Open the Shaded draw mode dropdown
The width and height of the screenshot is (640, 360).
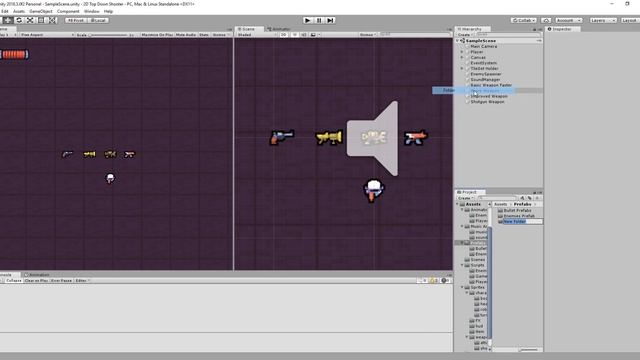click(257, 35)
